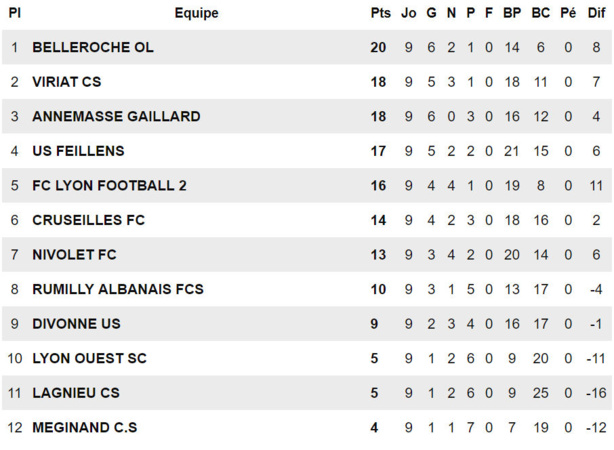Click NIVOLET FC team name

click(x=74, y=255)
